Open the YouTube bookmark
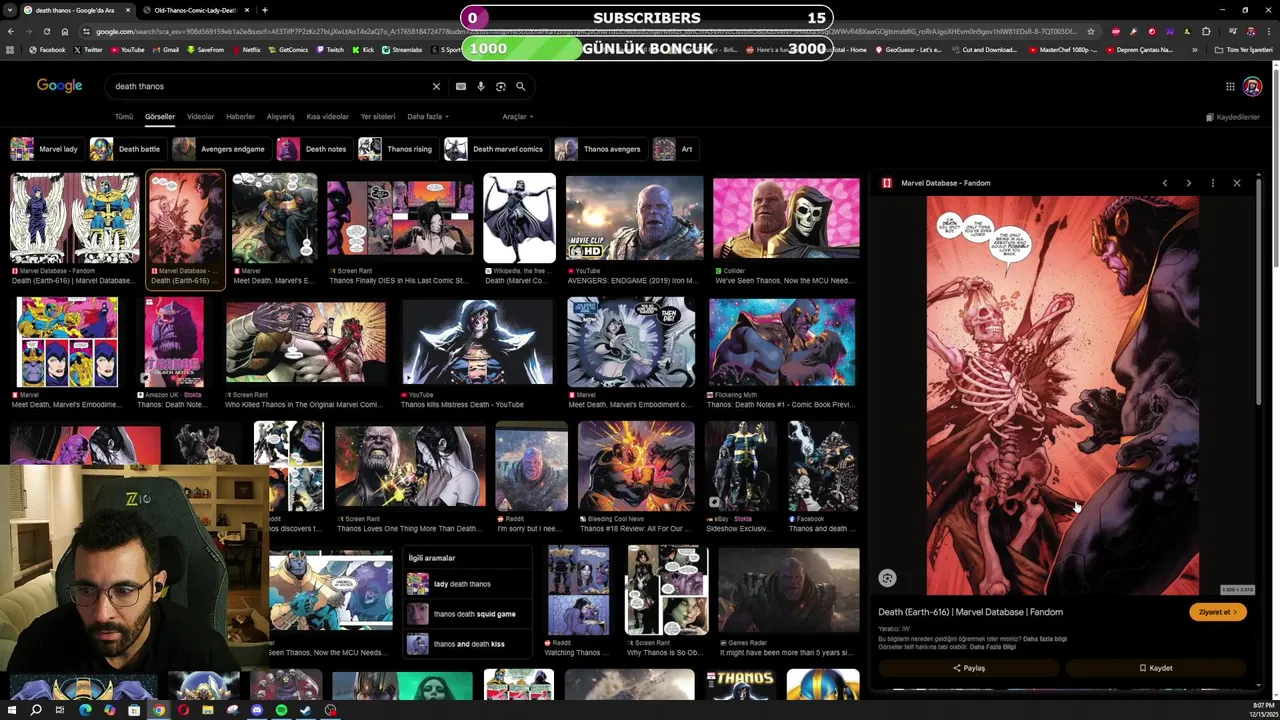This screenshot has width=1280, height=720. (x=127, y=49)
